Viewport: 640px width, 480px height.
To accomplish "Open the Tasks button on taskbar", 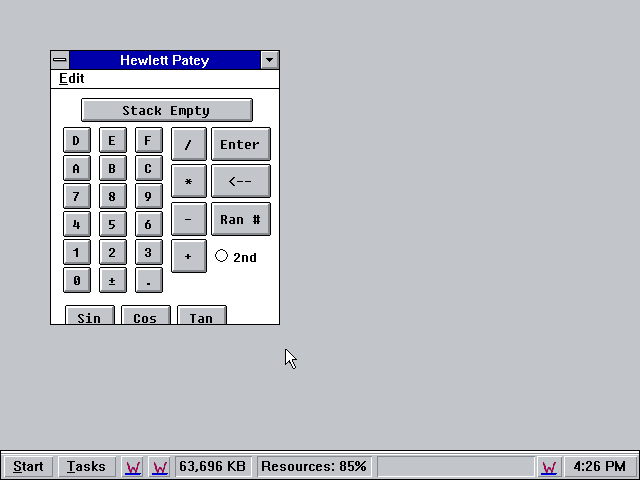I will [87, 466].
